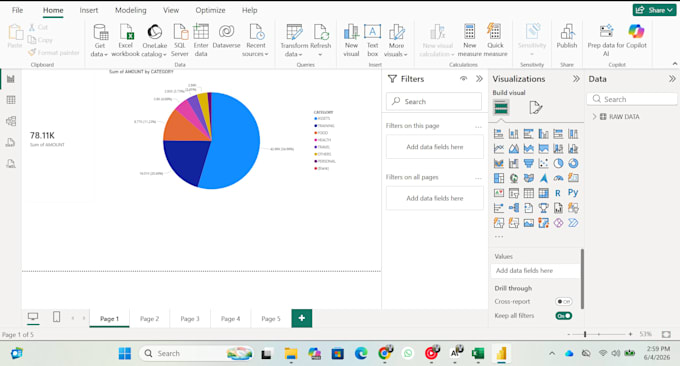The width and height of the screenshot is (680, 366).
Task: Click Enter data button
Action: tap(201, 40)
